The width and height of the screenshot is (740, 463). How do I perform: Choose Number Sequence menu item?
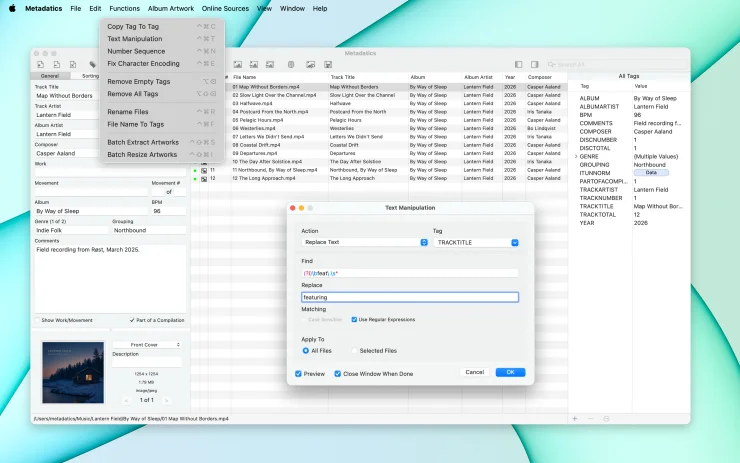[x=162, y=51]
